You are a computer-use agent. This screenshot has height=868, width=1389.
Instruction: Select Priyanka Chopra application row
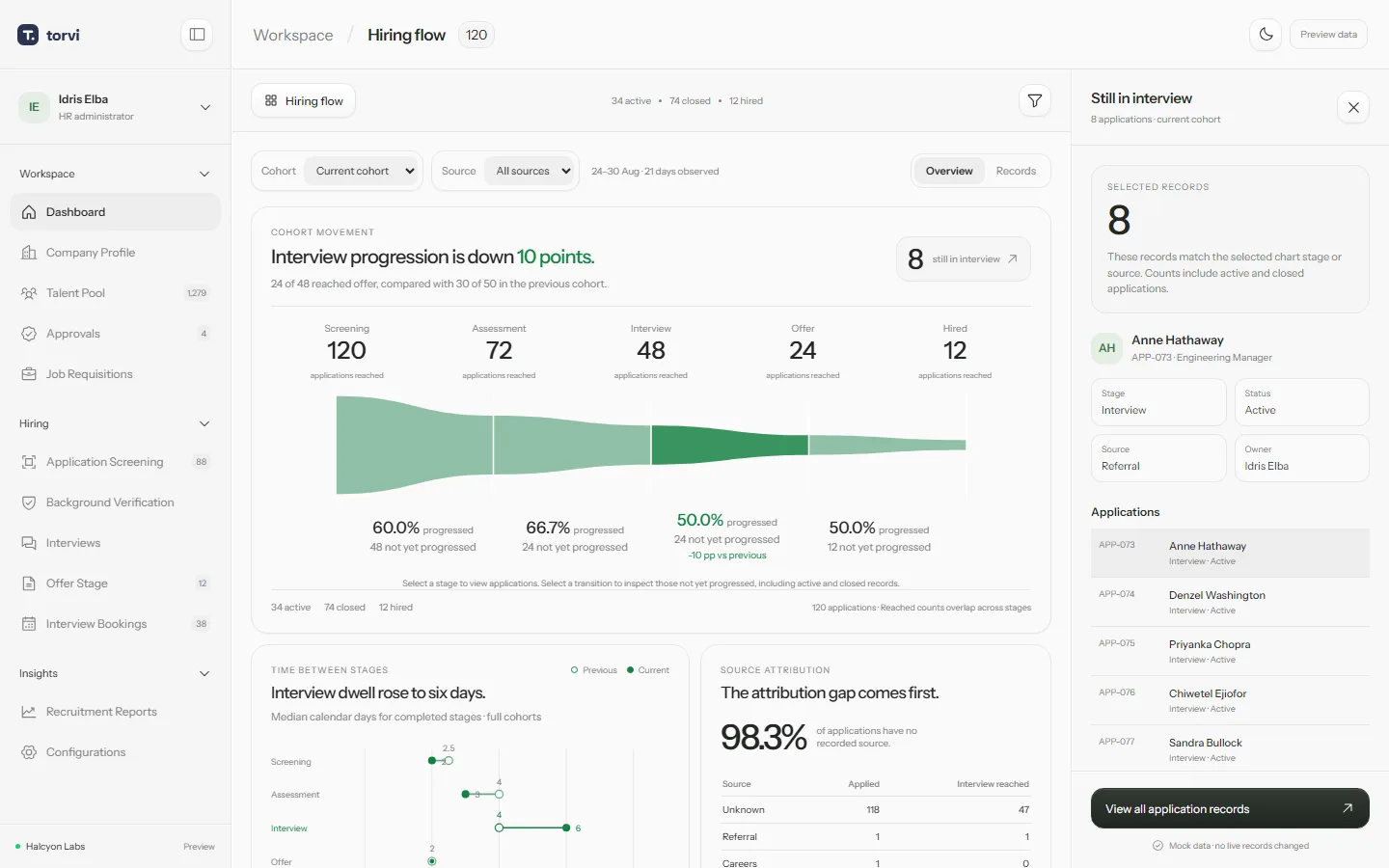coord(1230,651)
